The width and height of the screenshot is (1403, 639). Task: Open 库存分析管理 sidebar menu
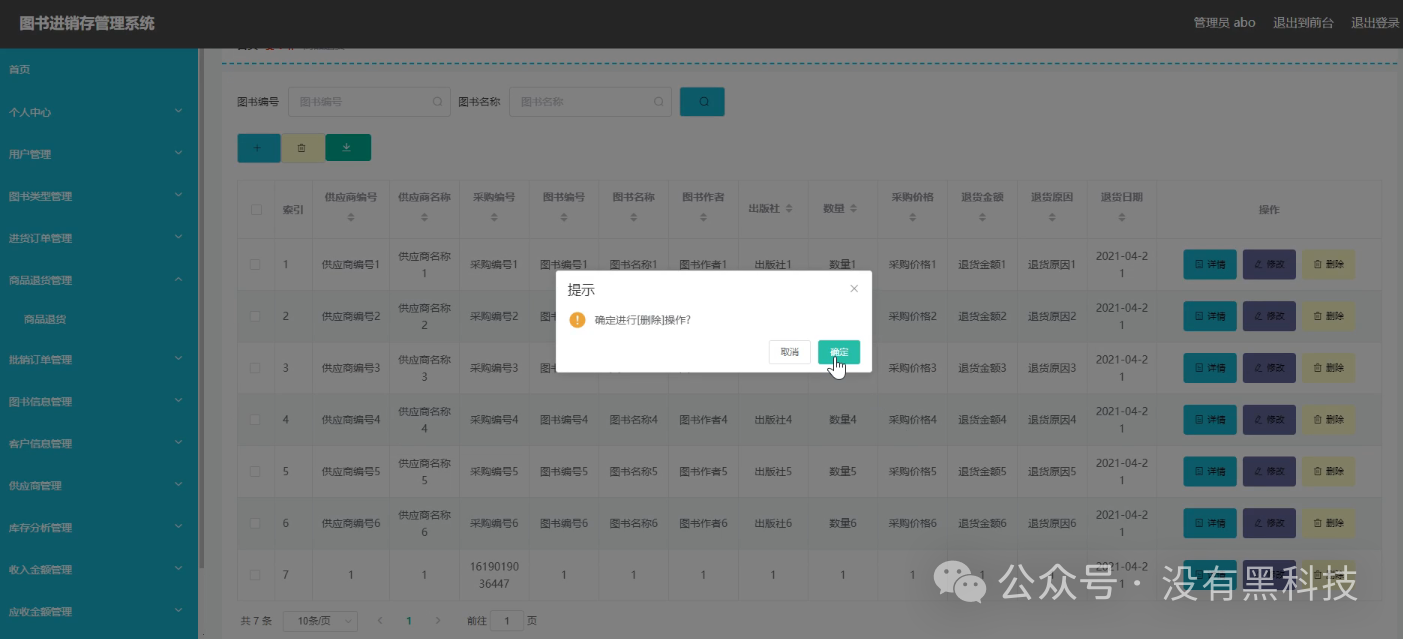[x=99, y=527]
